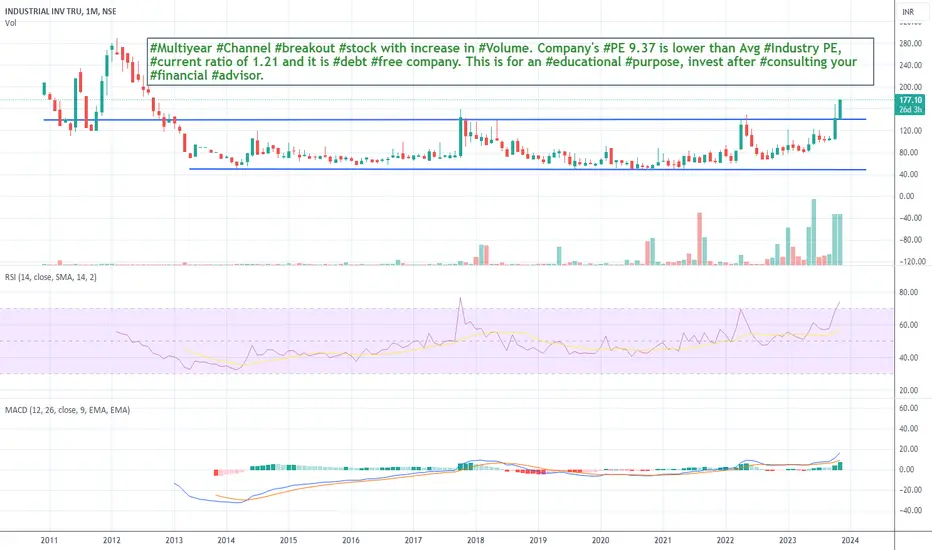Click the 2018 year label
932x550 pixels.
(x=476, y=540)
